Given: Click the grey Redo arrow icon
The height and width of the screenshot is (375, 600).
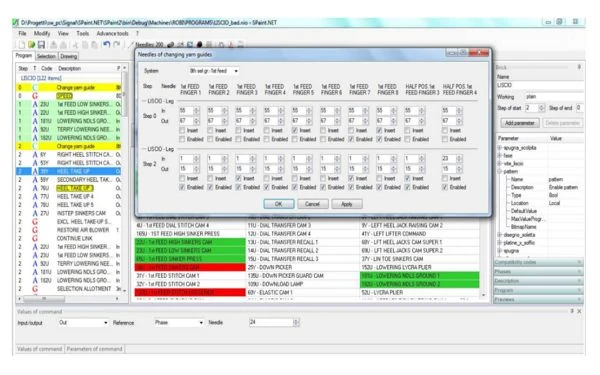Looking at the screenshot, I should pos(117,44).
